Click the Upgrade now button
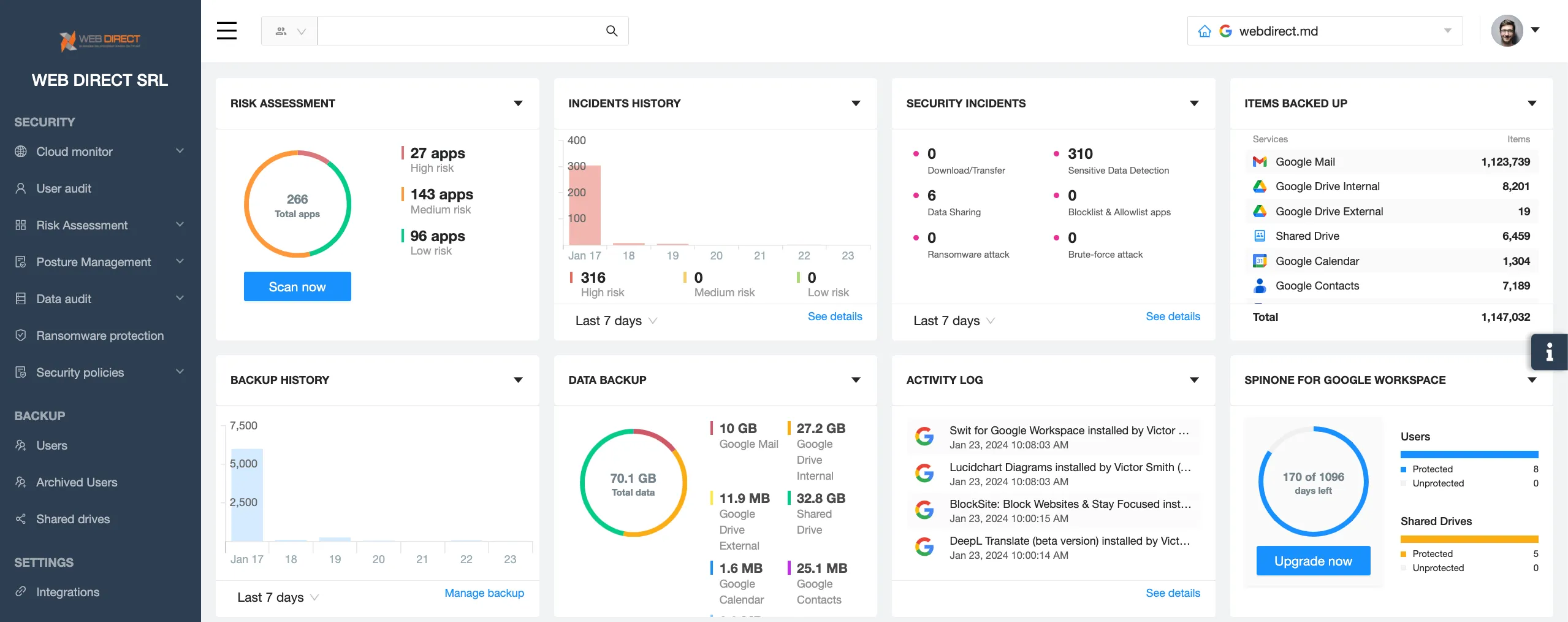The width and height of the screenshot is (1568, 622). click(1313, 561)
